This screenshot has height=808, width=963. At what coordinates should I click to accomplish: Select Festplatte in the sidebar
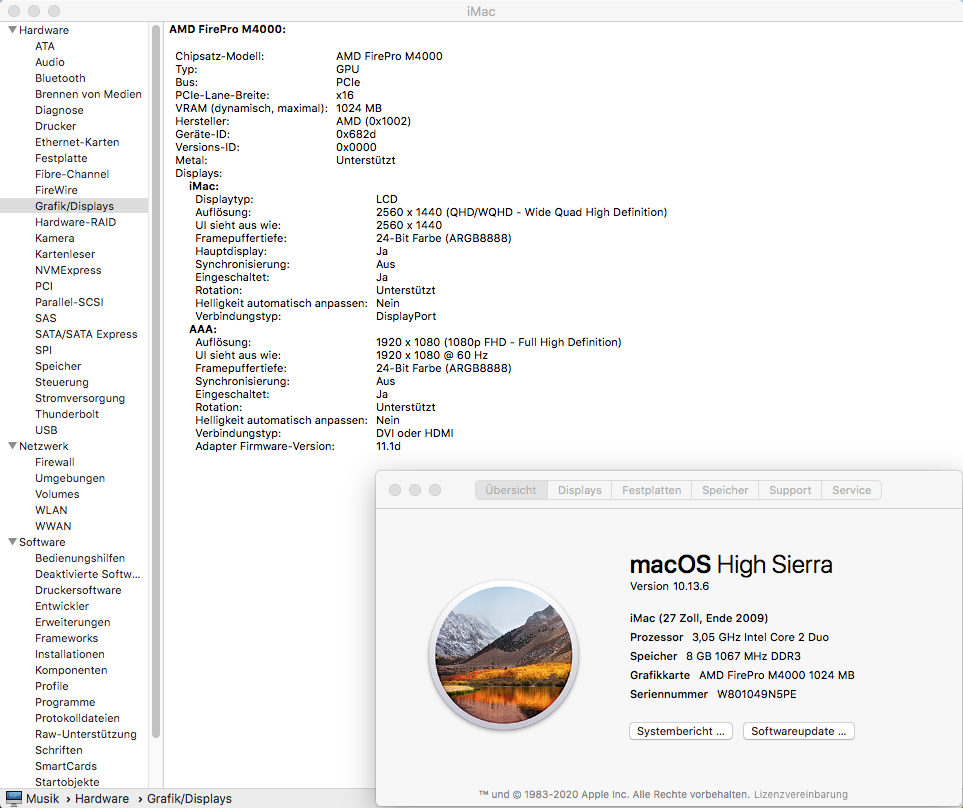(61, 158)
